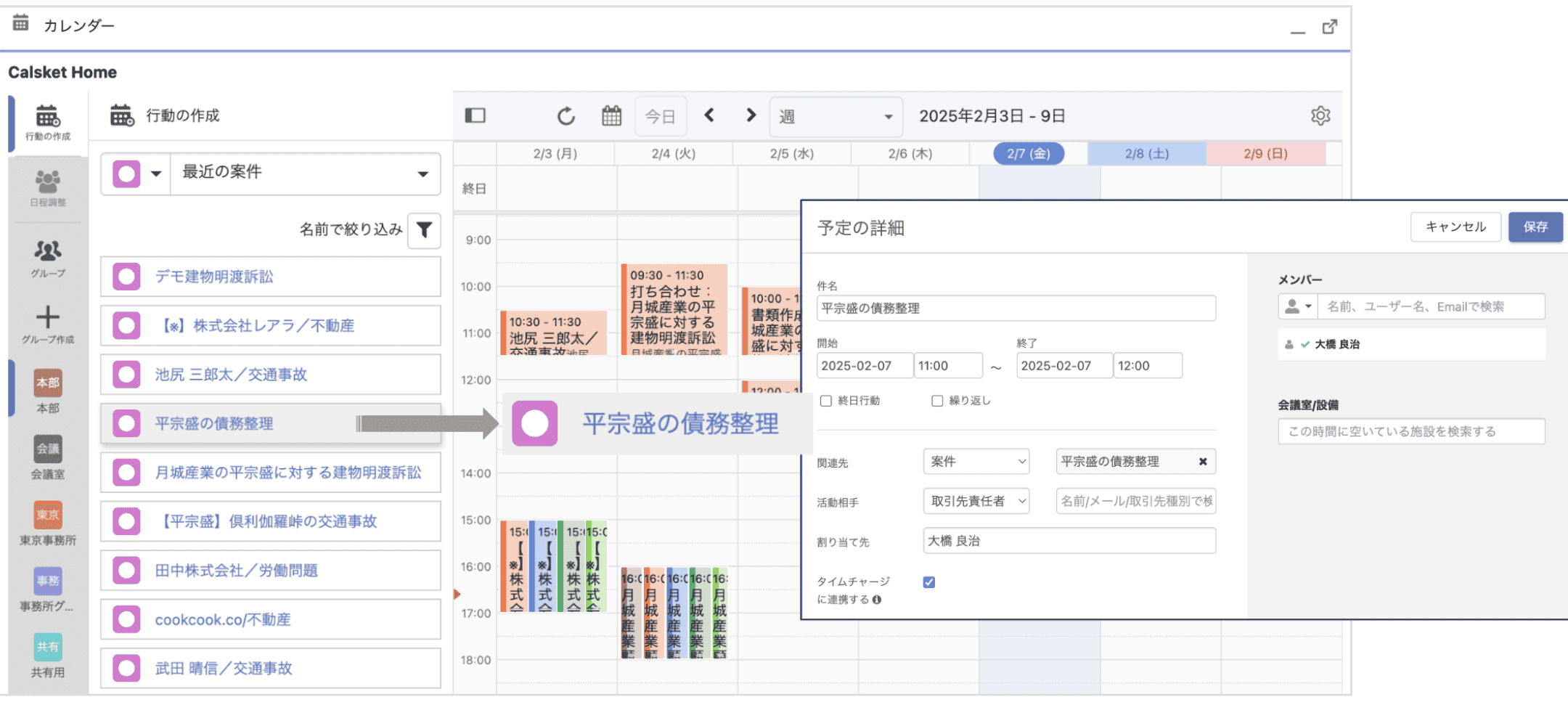Expand the 週 view dropdown
This screenshot has height=726, width=1568.
click(836, 117)
